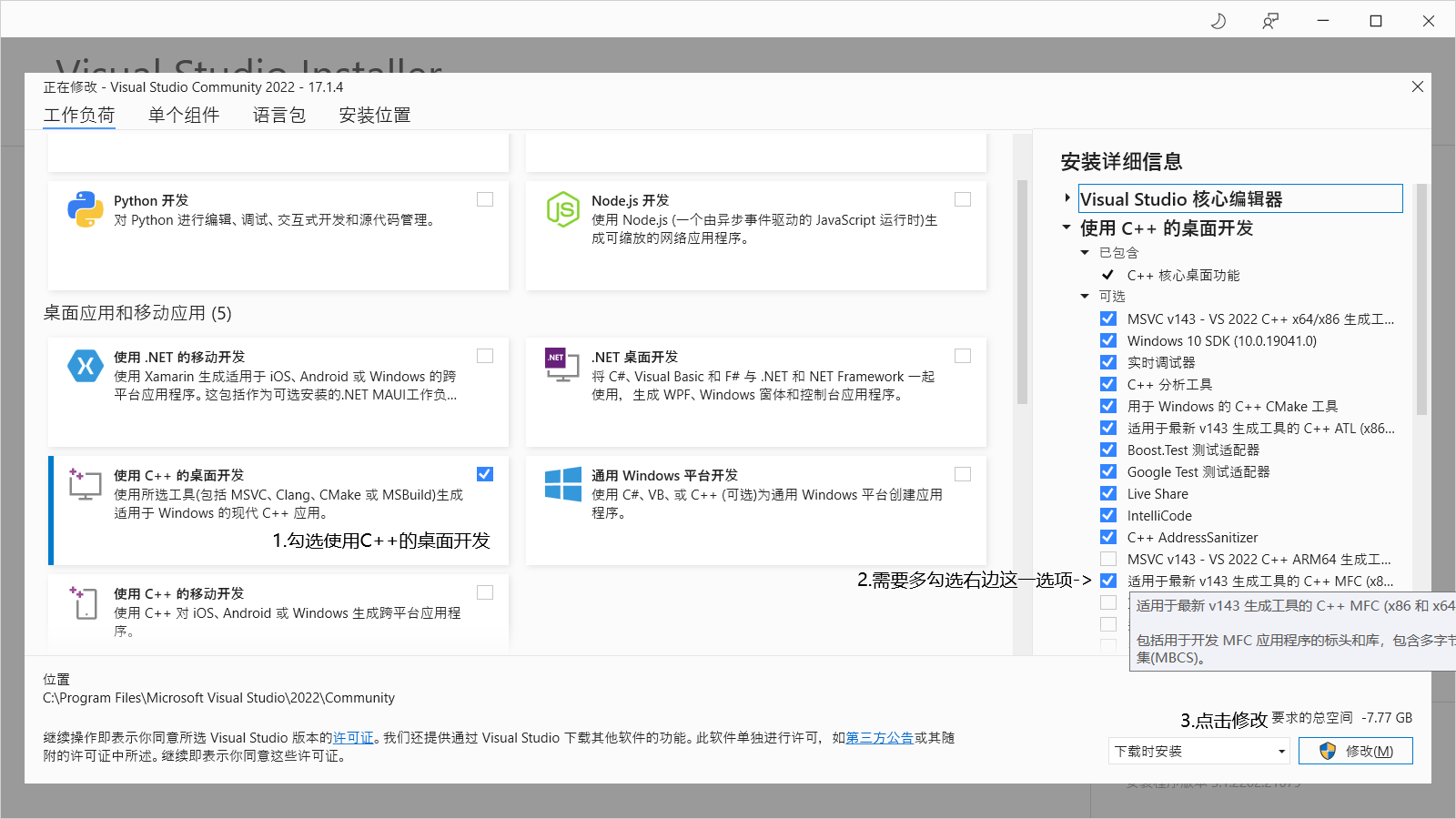Uncheck Google Test 测试适配器 option
Viewport: 1456px width, 819px height.
tap(1108, 471)
